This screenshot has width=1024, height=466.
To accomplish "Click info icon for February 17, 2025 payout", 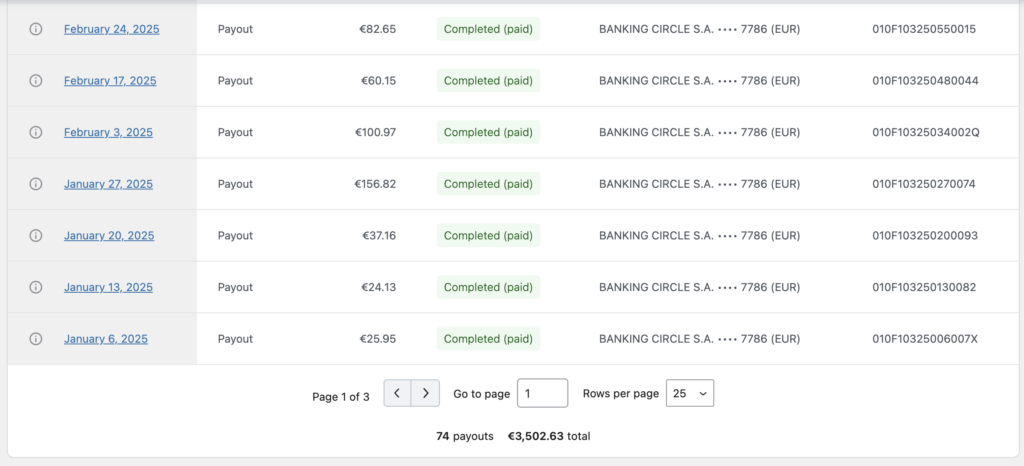I will click(x=36, y=81).
